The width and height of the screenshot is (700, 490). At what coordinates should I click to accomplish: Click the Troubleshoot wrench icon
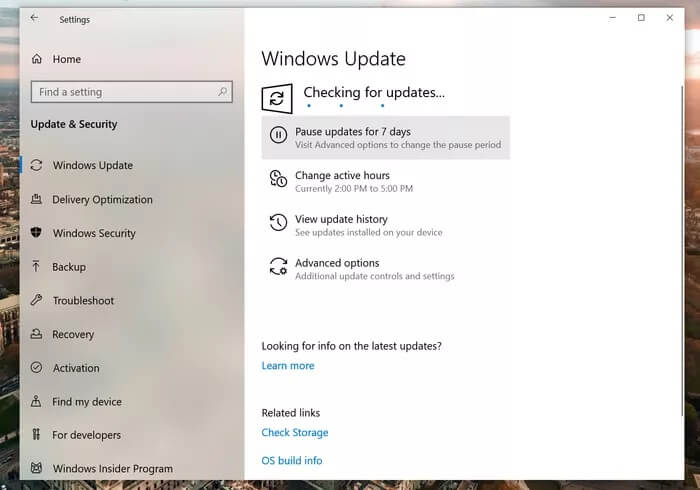click(x=36, y=300)
